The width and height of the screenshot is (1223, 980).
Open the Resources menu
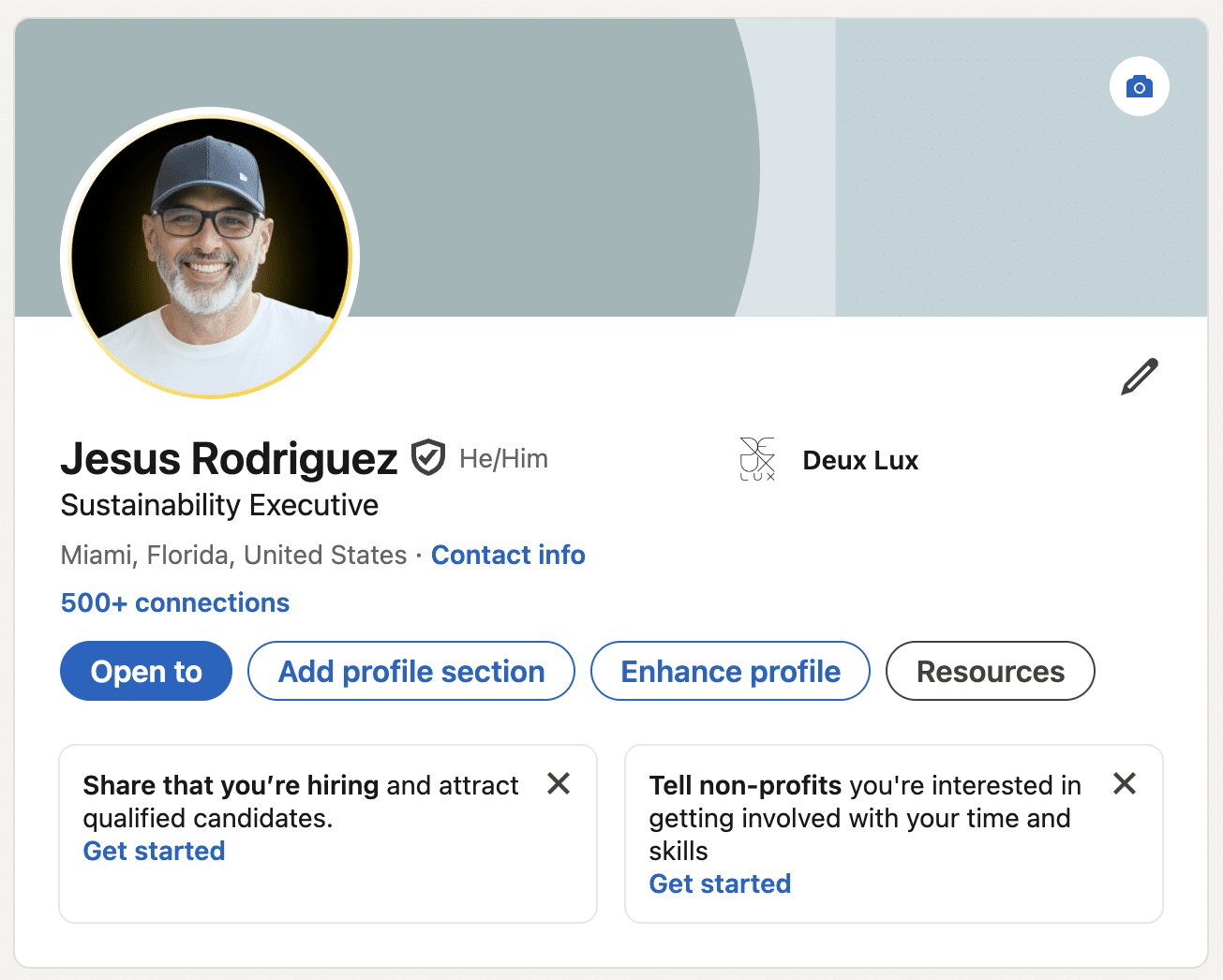click(x=990, y=671)
